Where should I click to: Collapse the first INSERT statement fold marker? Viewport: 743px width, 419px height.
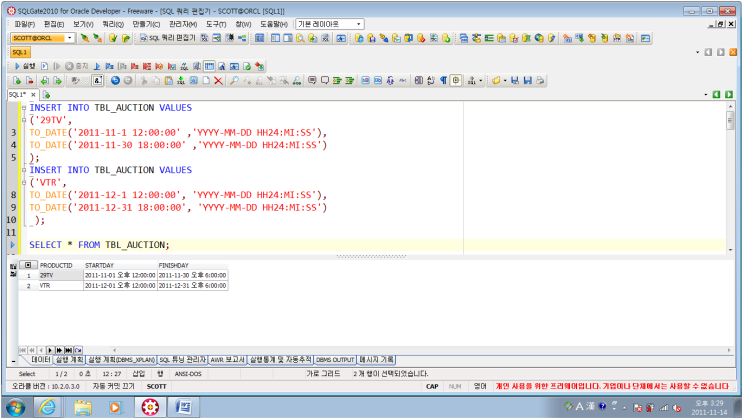(x=24, y=108)
